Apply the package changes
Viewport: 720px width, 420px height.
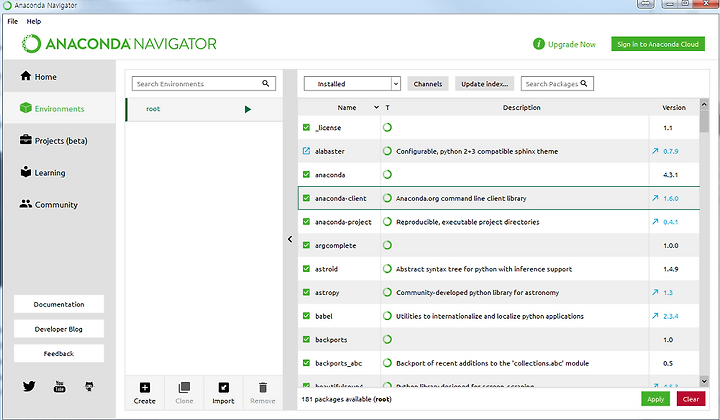(655, 399)
